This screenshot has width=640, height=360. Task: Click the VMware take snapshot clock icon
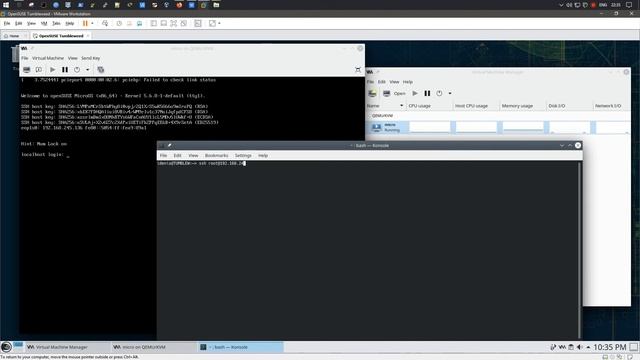coord(119,23)
